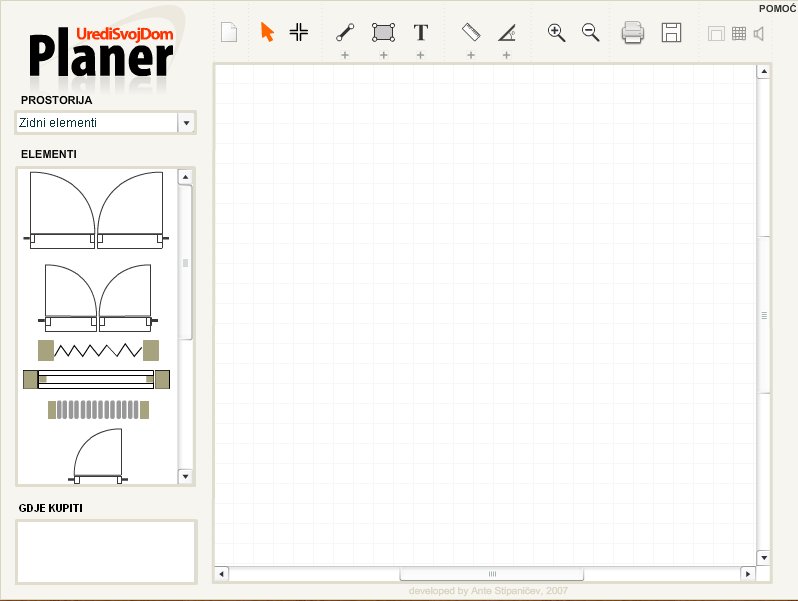
Task: Open the Zidni elementi dropdown
Action: [x=185, y=123]
